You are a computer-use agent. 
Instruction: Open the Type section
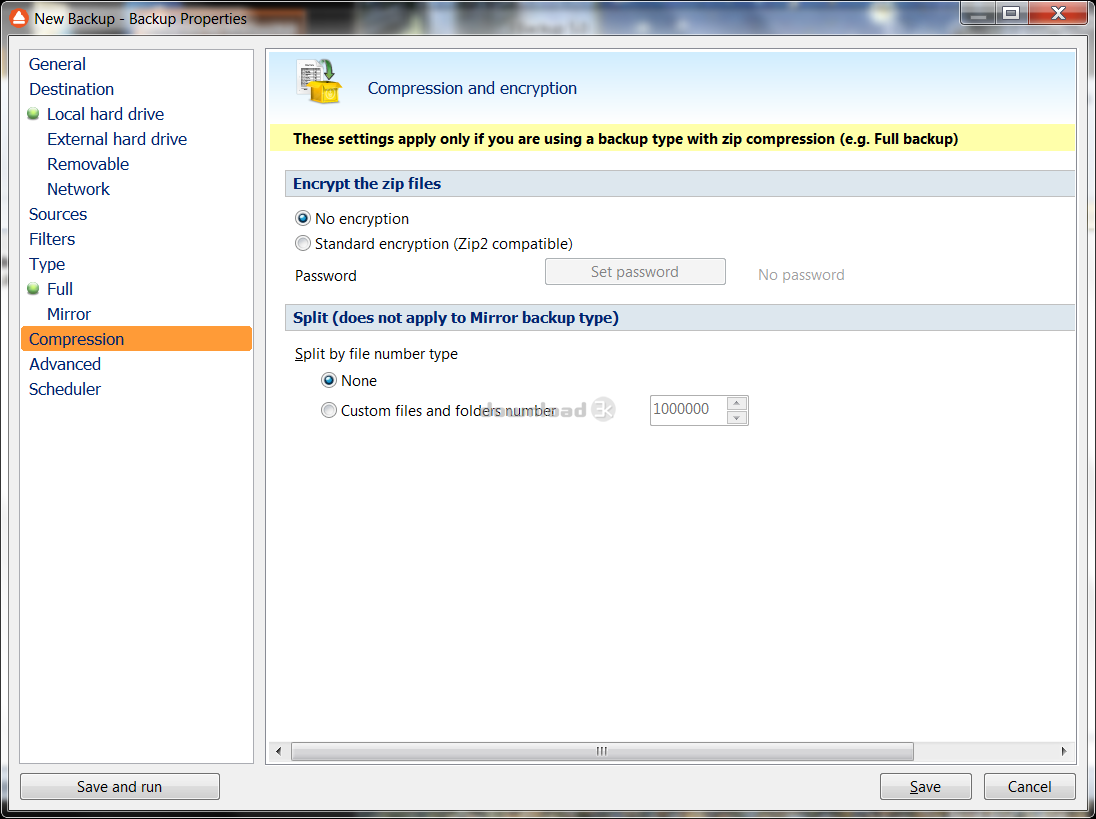coord(47,264)
